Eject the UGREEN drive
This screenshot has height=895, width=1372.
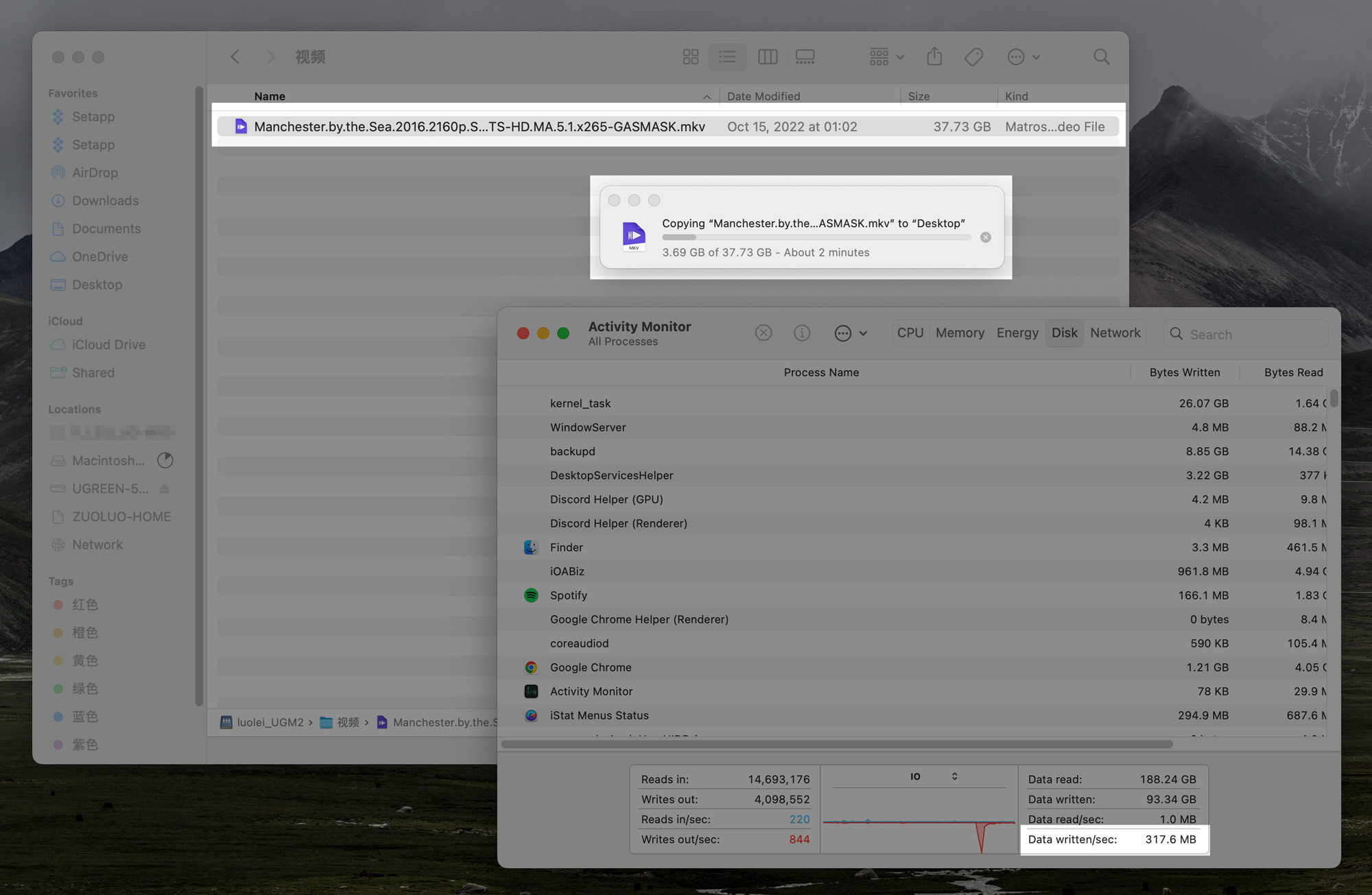click(165, 489)
